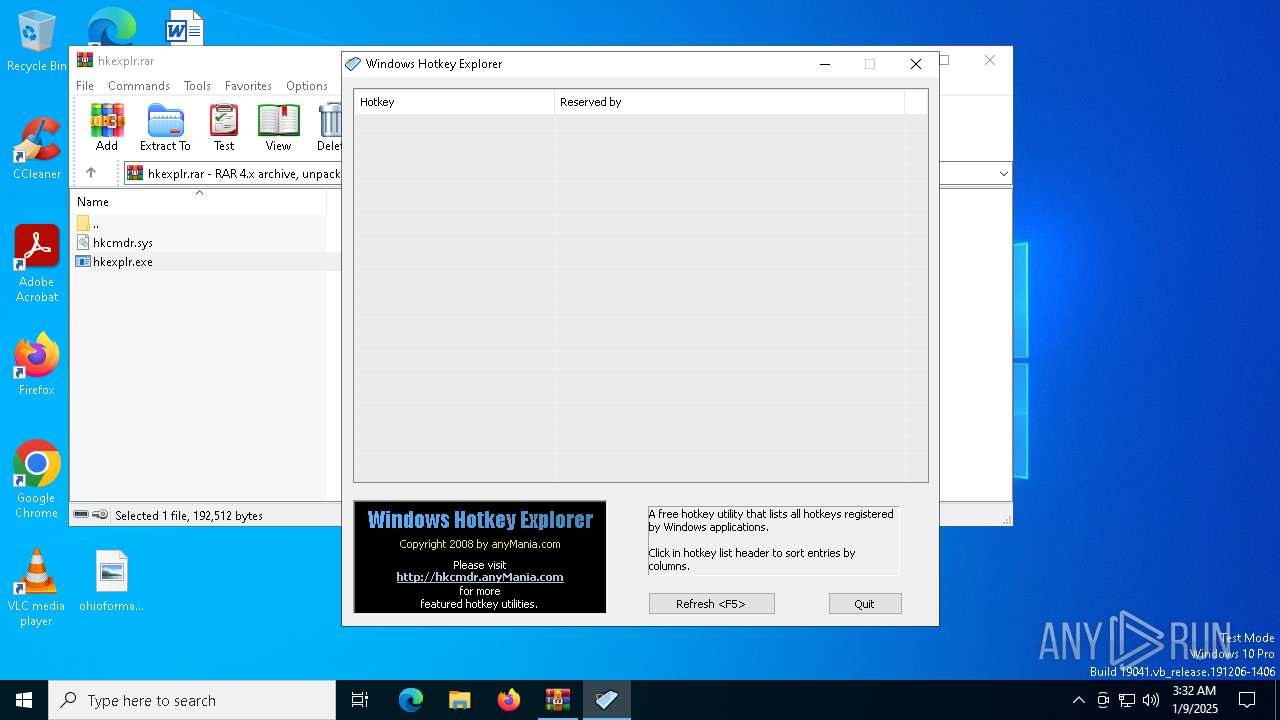Open the Favorites menu in WinRAR

248,86
